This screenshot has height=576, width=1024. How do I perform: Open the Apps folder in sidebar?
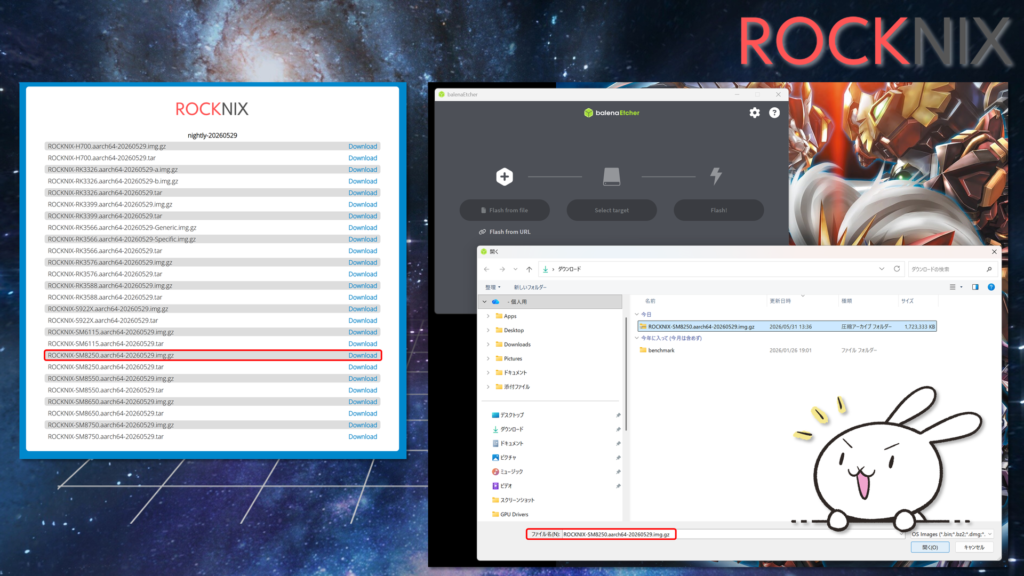(x=510, y=316)
